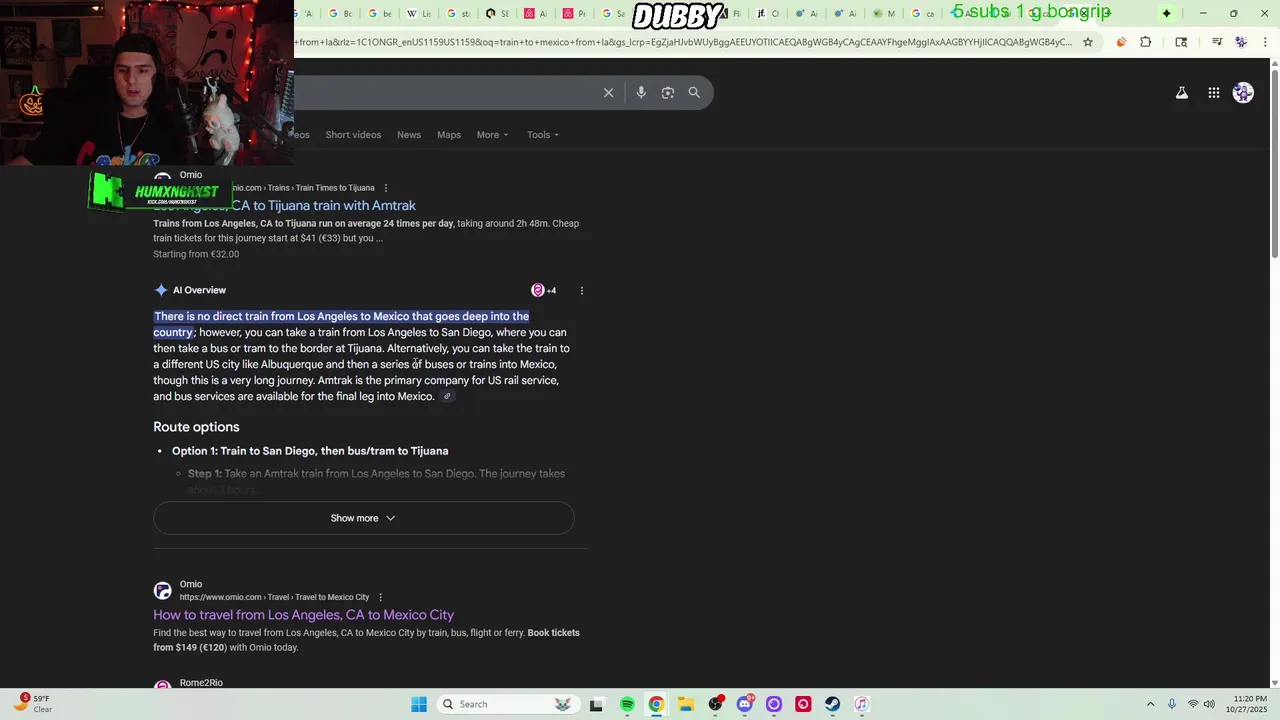Click the taskbar Search box
Image resolution: width=1280 pixels, height=720 pixels.
click(x=508, y=704)
